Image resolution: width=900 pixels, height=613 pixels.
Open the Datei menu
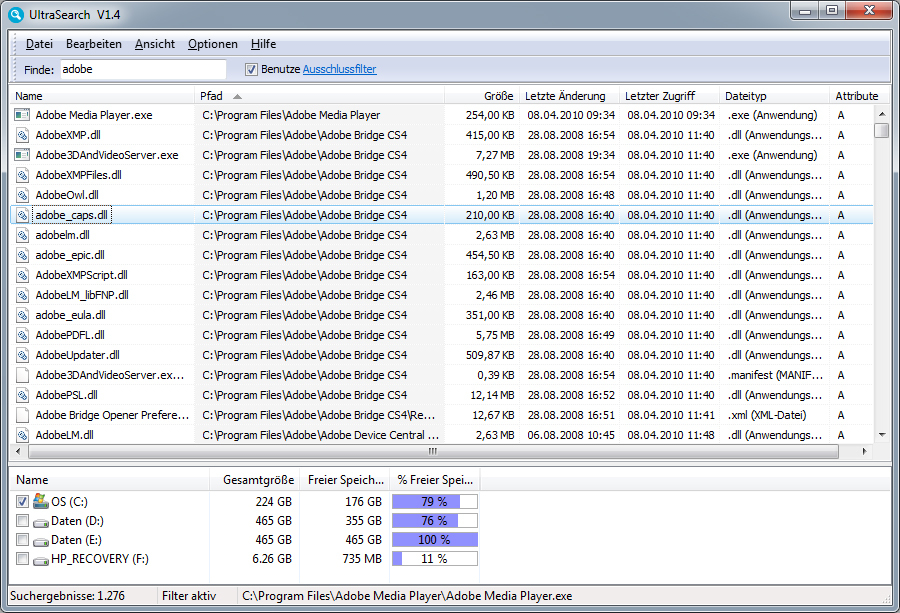coord(40,44)
